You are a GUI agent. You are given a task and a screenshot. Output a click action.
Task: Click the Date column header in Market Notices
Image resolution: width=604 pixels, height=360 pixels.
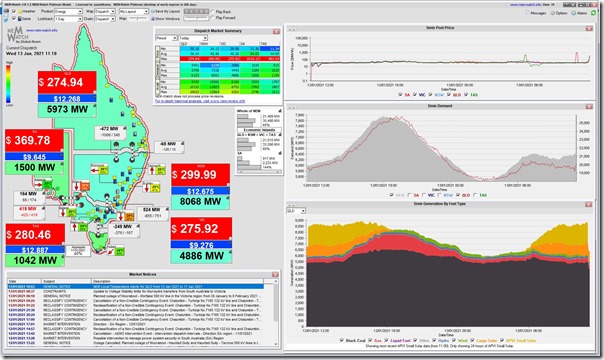(24, 281)
